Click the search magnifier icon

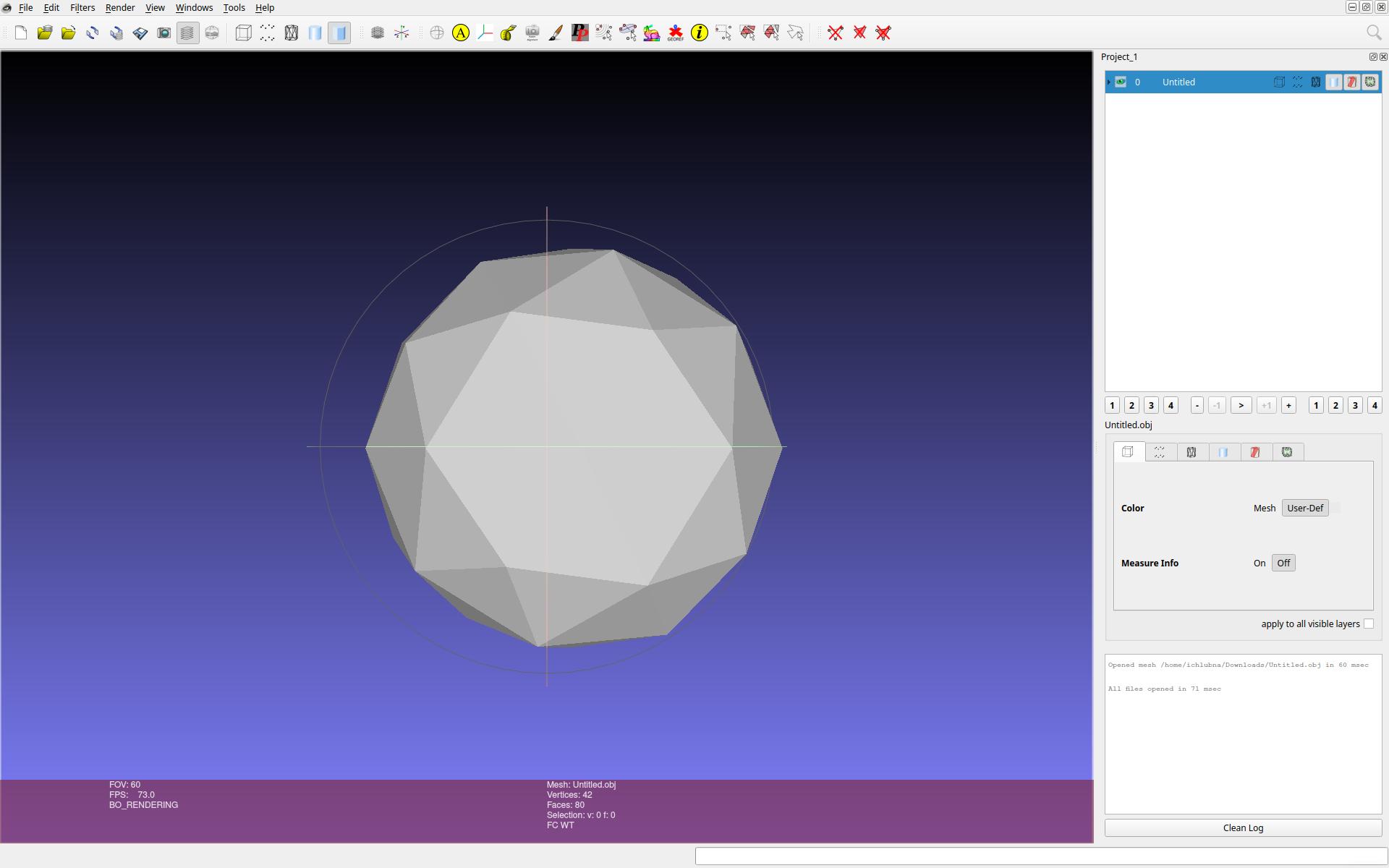coord(1373,33)
